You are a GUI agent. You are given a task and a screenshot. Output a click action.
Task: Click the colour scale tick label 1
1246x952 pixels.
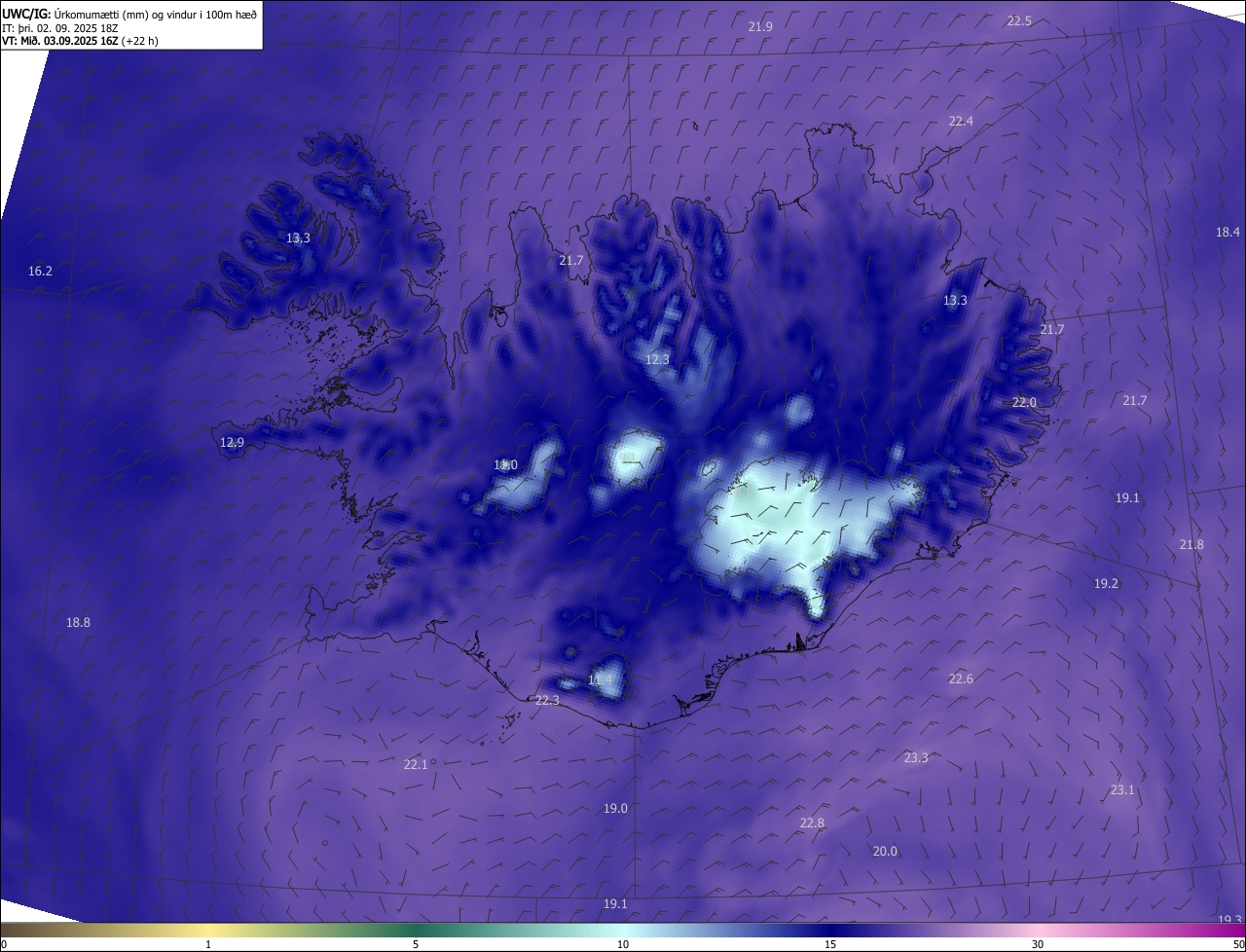pyautogui.click(x=208, y=944)
